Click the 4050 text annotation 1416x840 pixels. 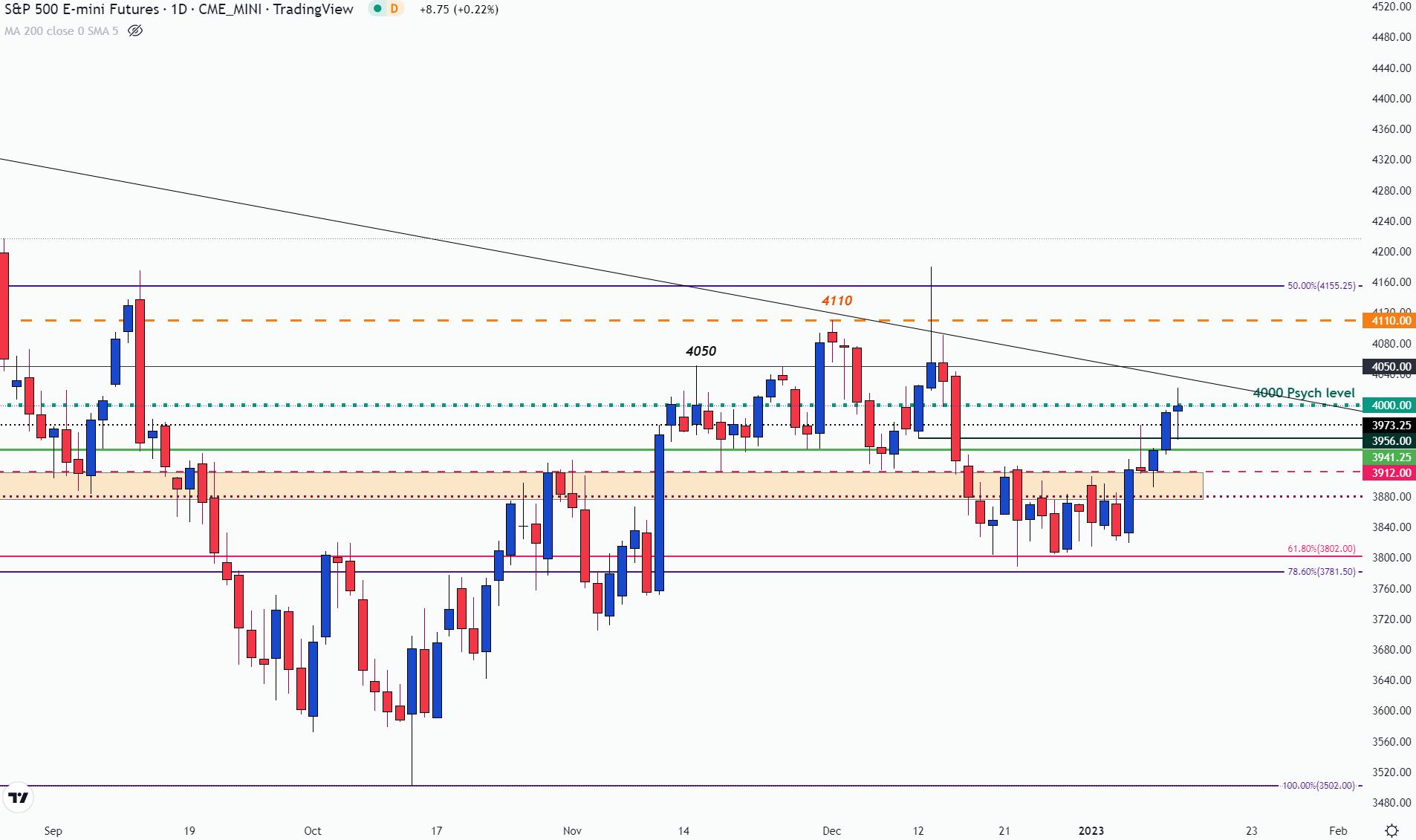tap(701, 351)
